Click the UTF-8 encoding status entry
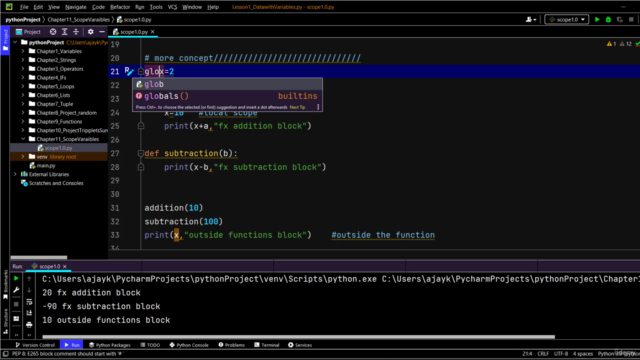Viewport: 640px width, 360px height. (x=561, y=353)
